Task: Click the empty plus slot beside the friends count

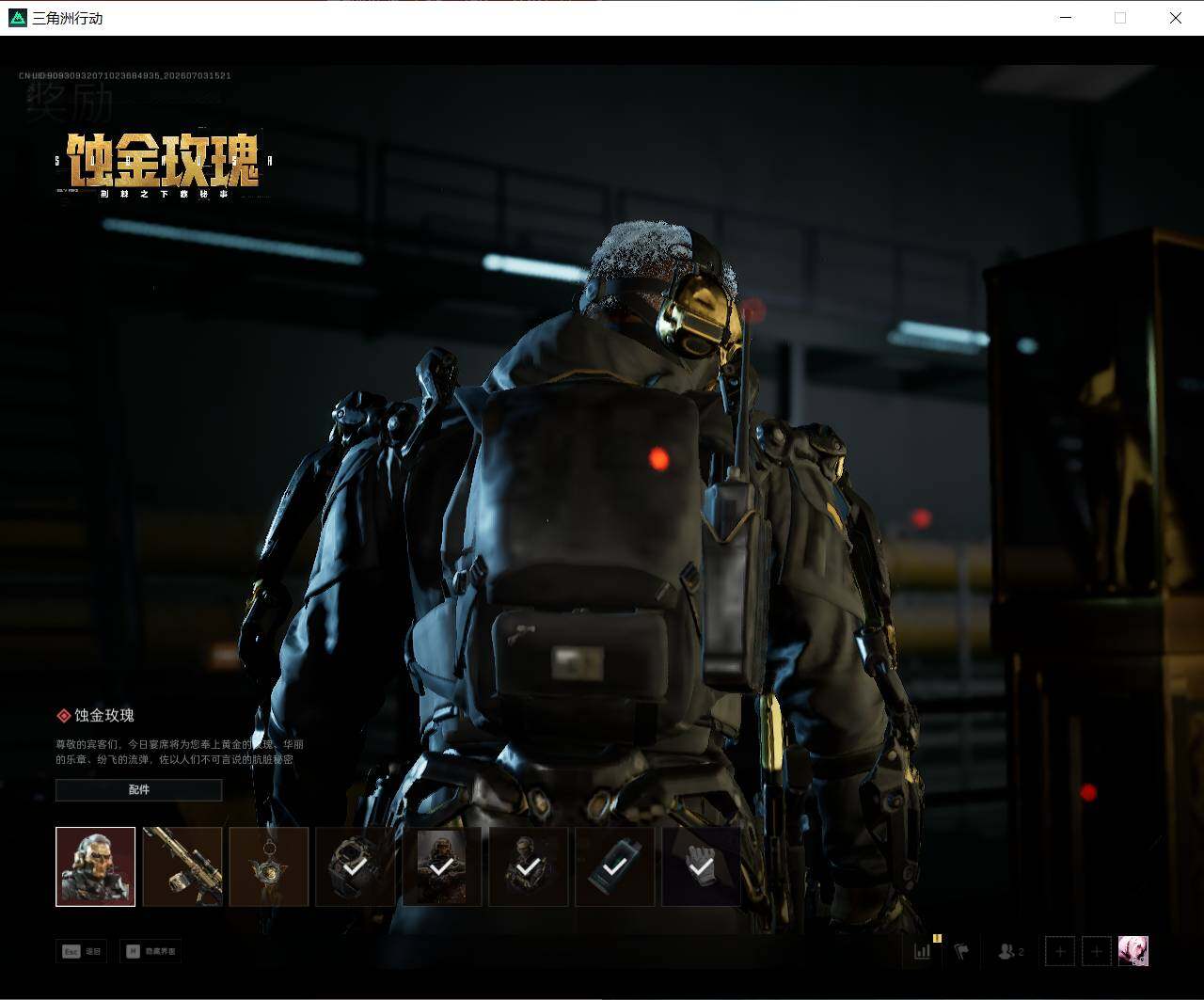Action: click(x=1060, y=951)
